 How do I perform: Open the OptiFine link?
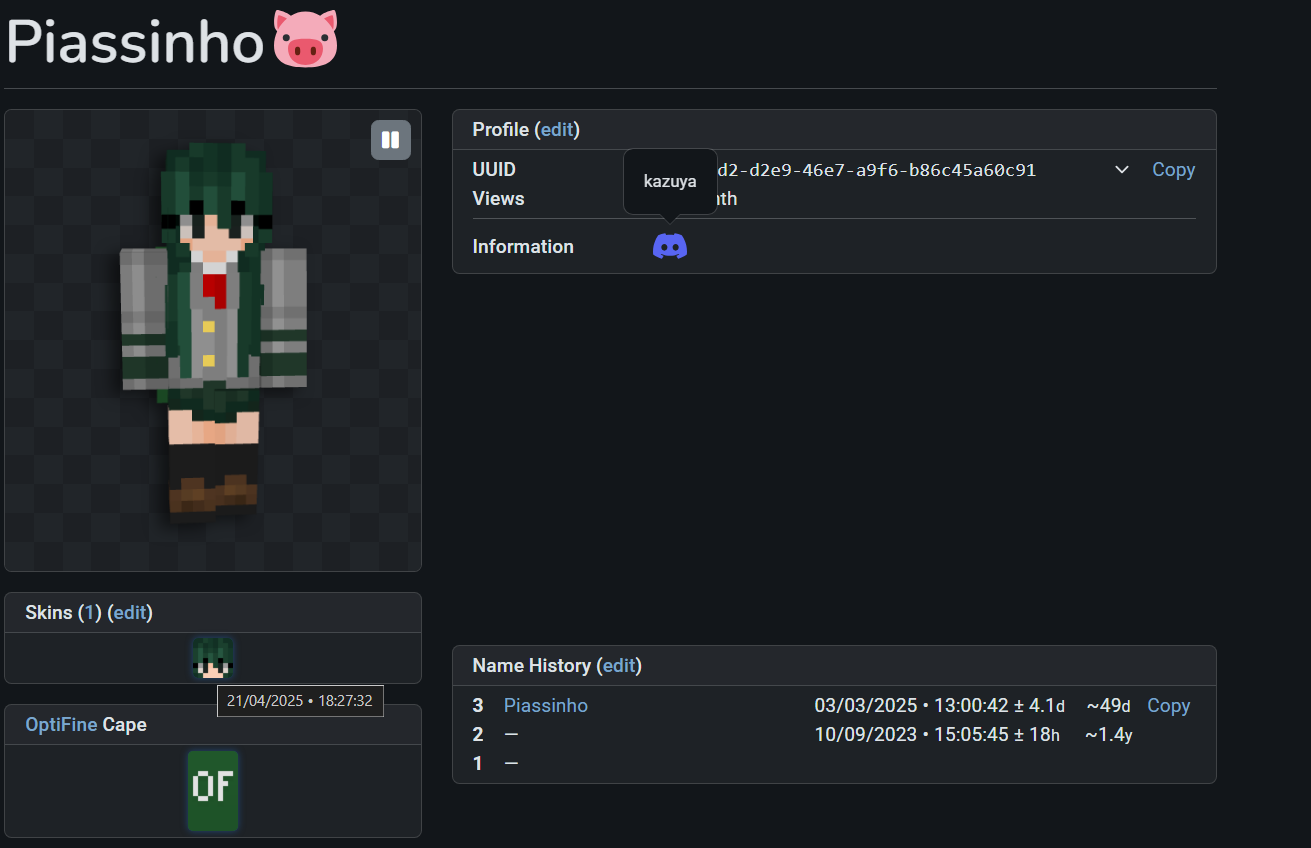point(61,725)
